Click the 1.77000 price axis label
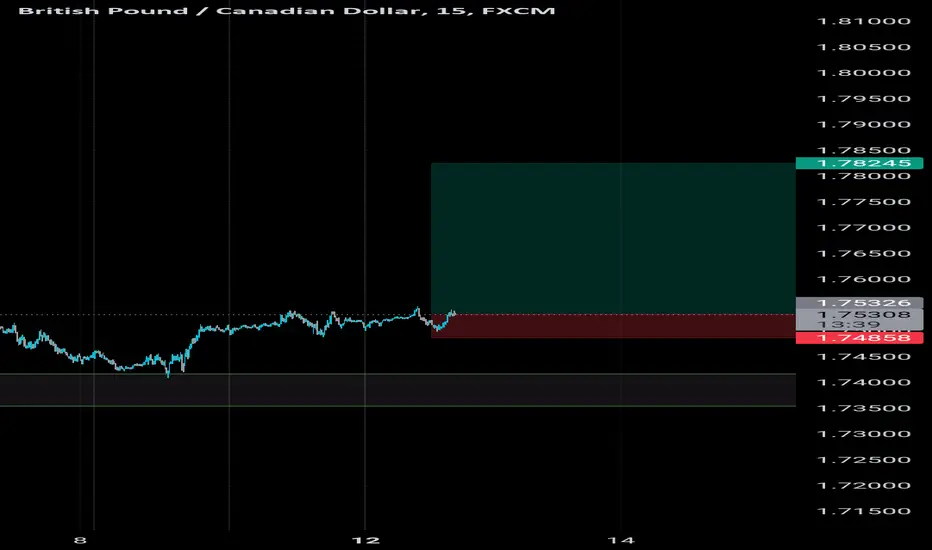Viewport: 932px width, 550px height. (864, 228)
